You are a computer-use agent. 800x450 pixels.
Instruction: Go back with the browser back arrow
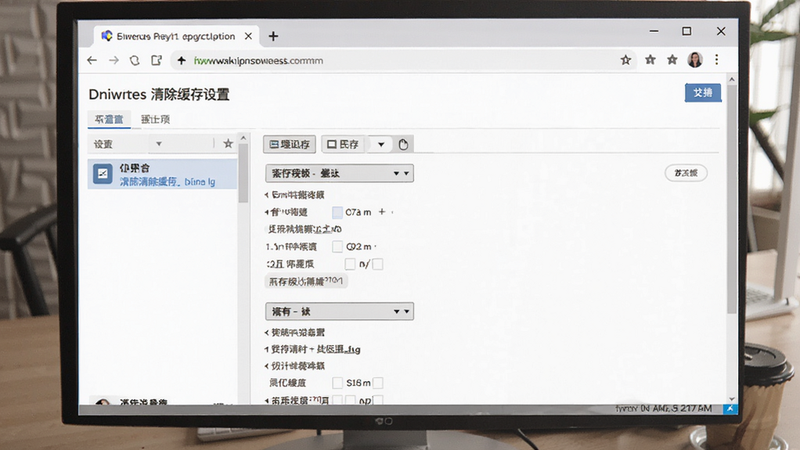92,60
